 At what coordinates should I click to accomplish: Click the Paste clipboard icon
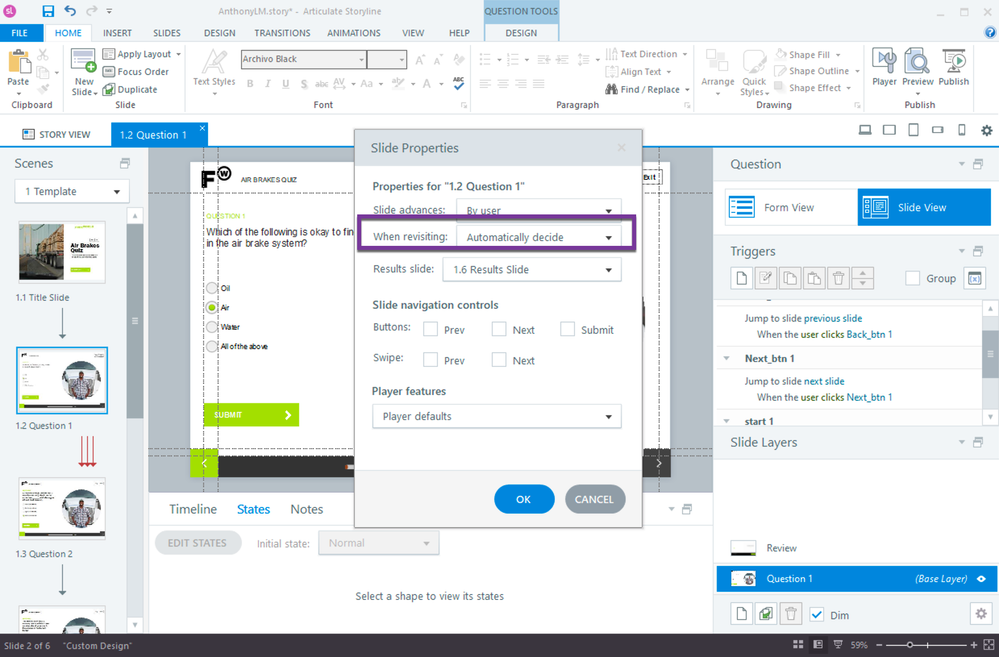18,62
